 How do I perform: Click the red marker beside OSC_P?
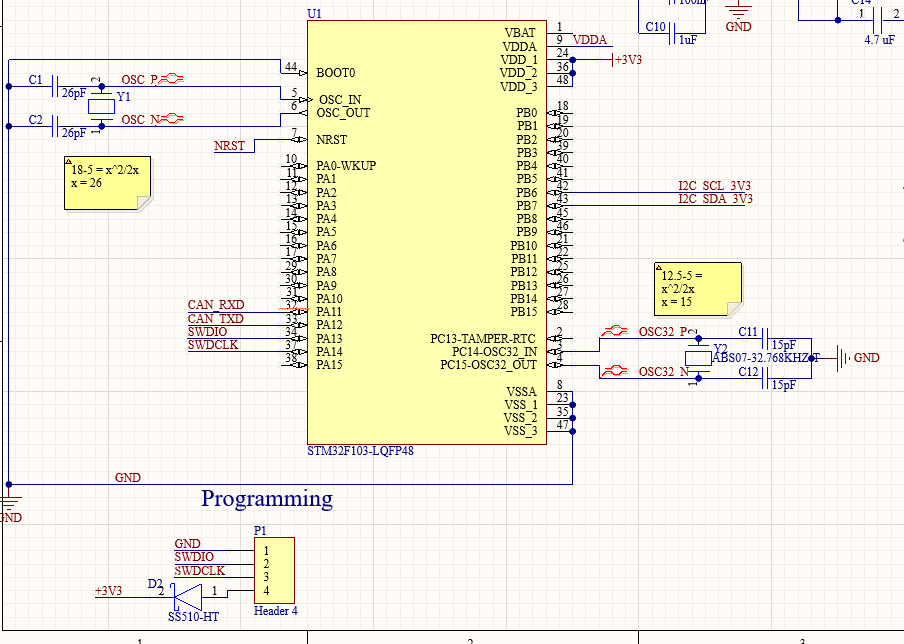click(171, 79)
